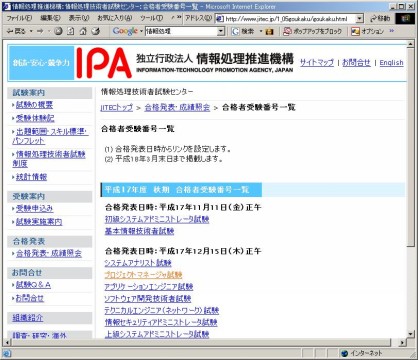
Task: Click the Google toolbar news icon beside 検索
Action: tap(269, 32)
